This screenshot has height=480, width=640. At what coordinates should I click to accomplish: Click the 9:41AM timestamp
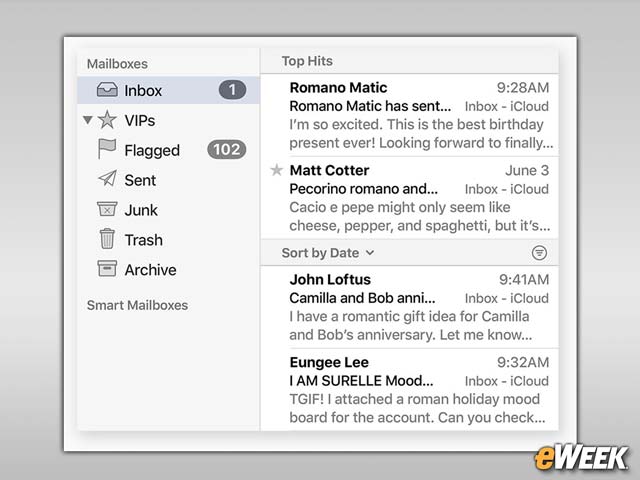click(x=524, y=280)
